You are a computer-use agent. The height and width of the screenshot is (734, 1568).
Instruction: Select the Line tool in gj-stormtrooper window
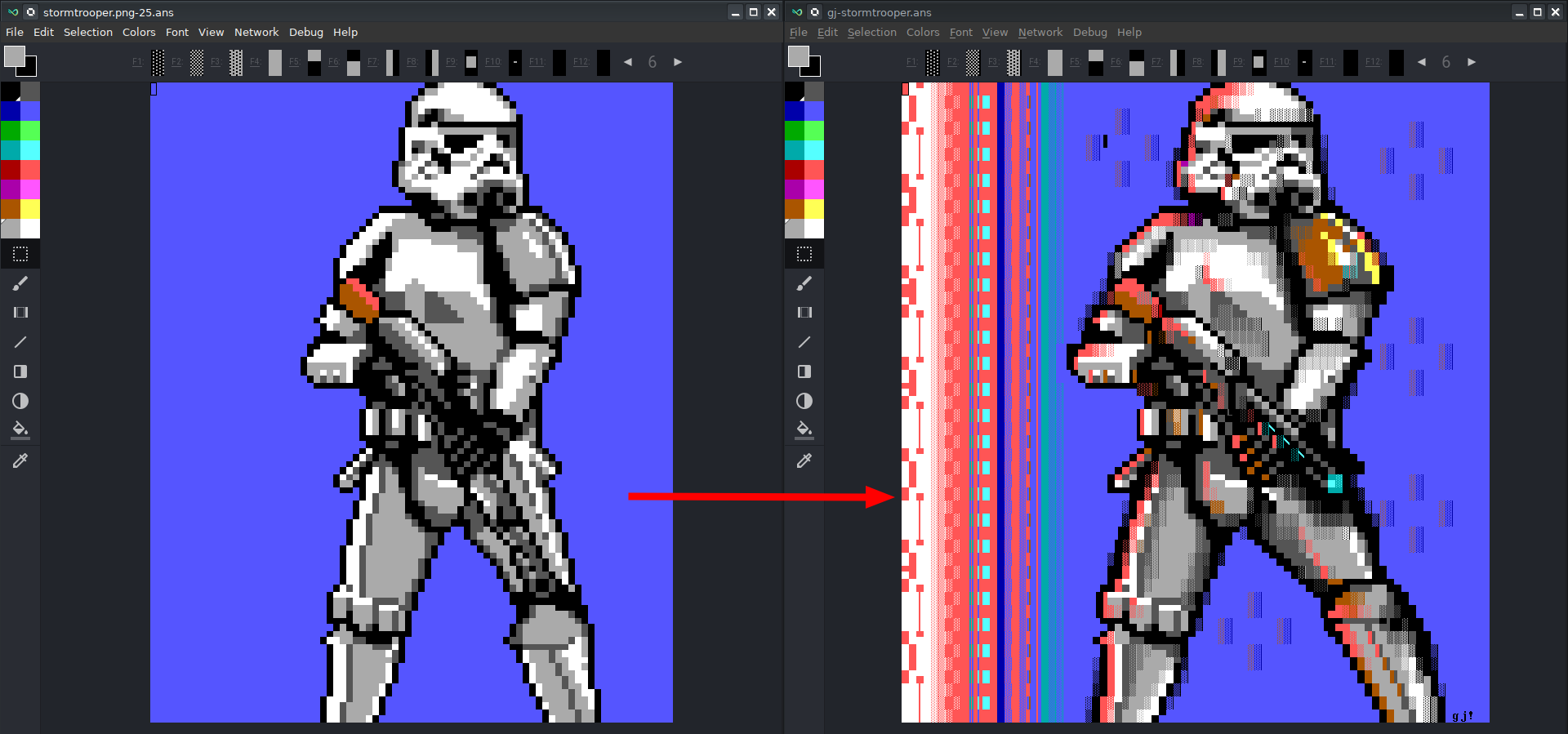[804, 342]
